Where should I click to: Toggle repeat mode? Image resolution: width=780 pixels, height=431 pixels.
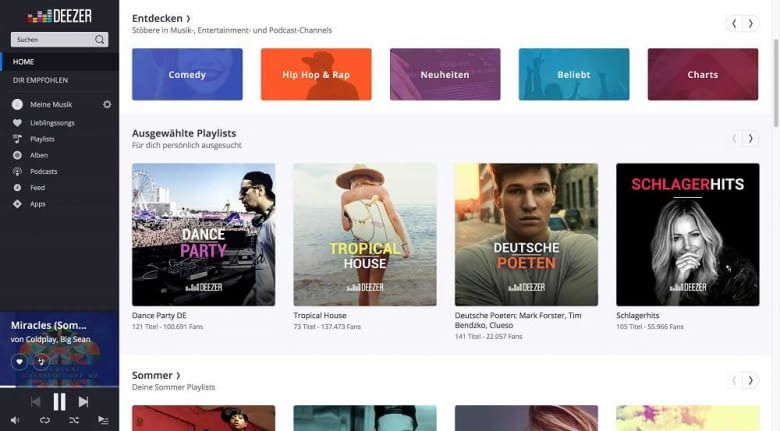tap(45, 421)
